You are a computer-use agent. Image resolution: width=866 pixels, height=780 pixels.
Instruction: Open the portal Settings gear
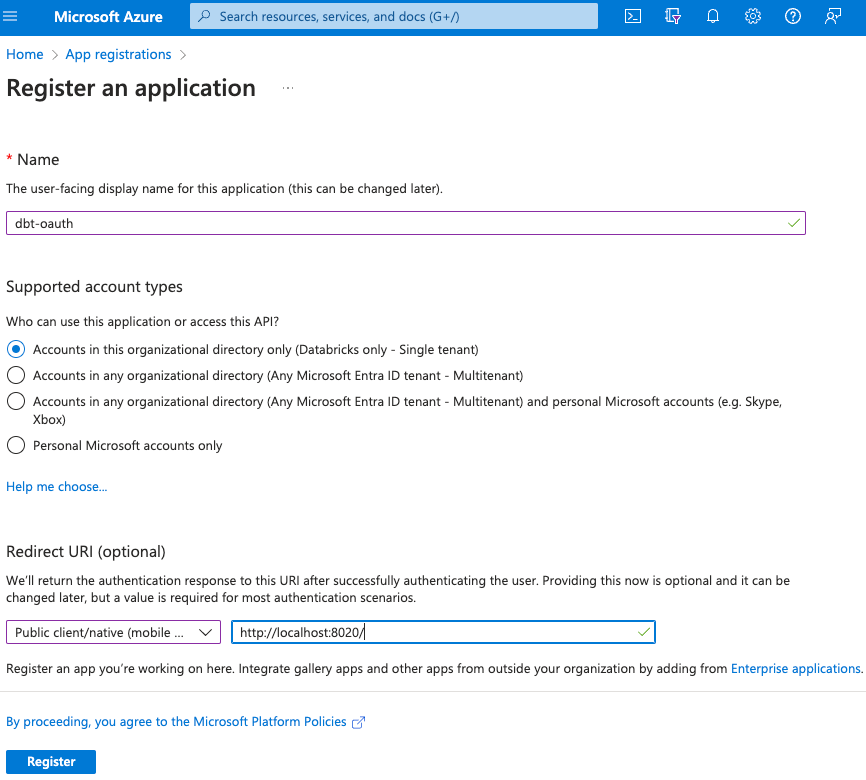tap(753, 17)
